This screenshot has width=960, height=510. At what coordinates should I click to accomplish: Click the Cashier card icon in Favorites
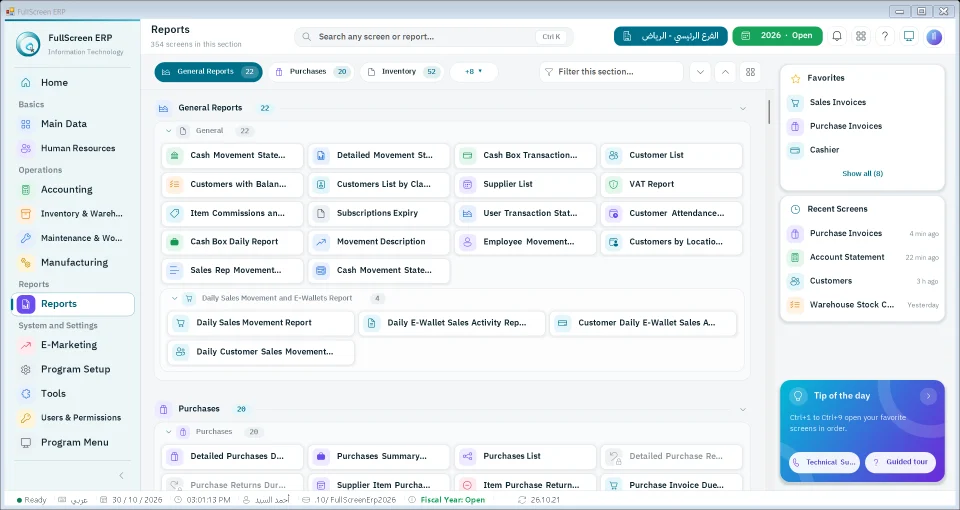[795, 150]
